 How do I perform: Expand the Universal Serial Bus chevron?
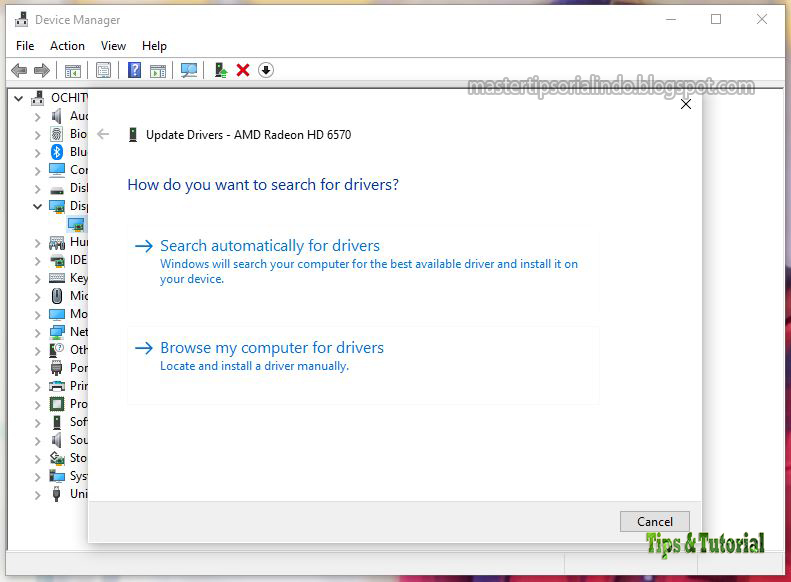coord(37,495)
